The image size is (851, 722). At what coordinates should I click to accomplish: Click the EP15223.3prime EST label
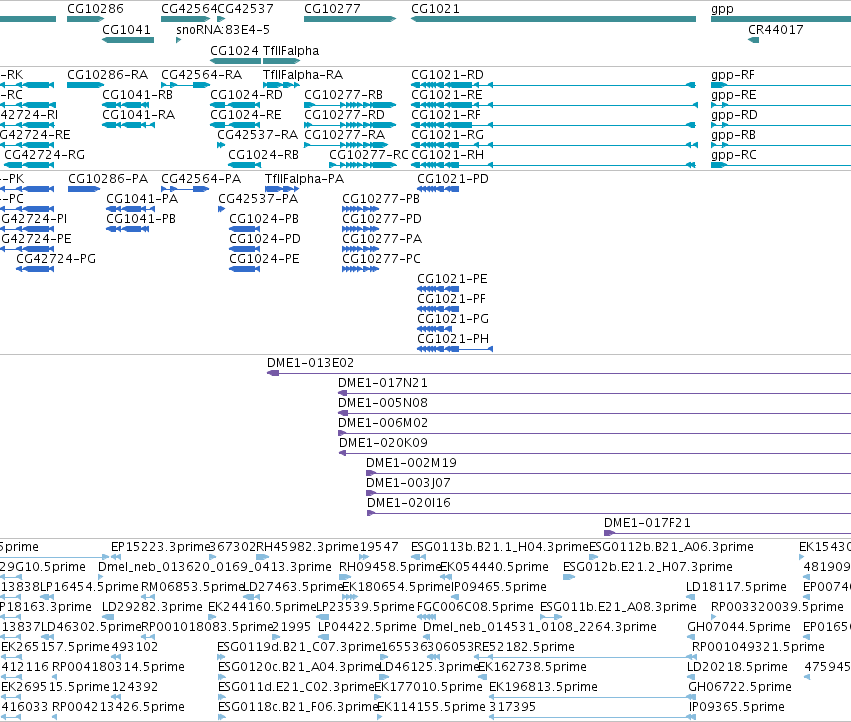tap(160, 547)
